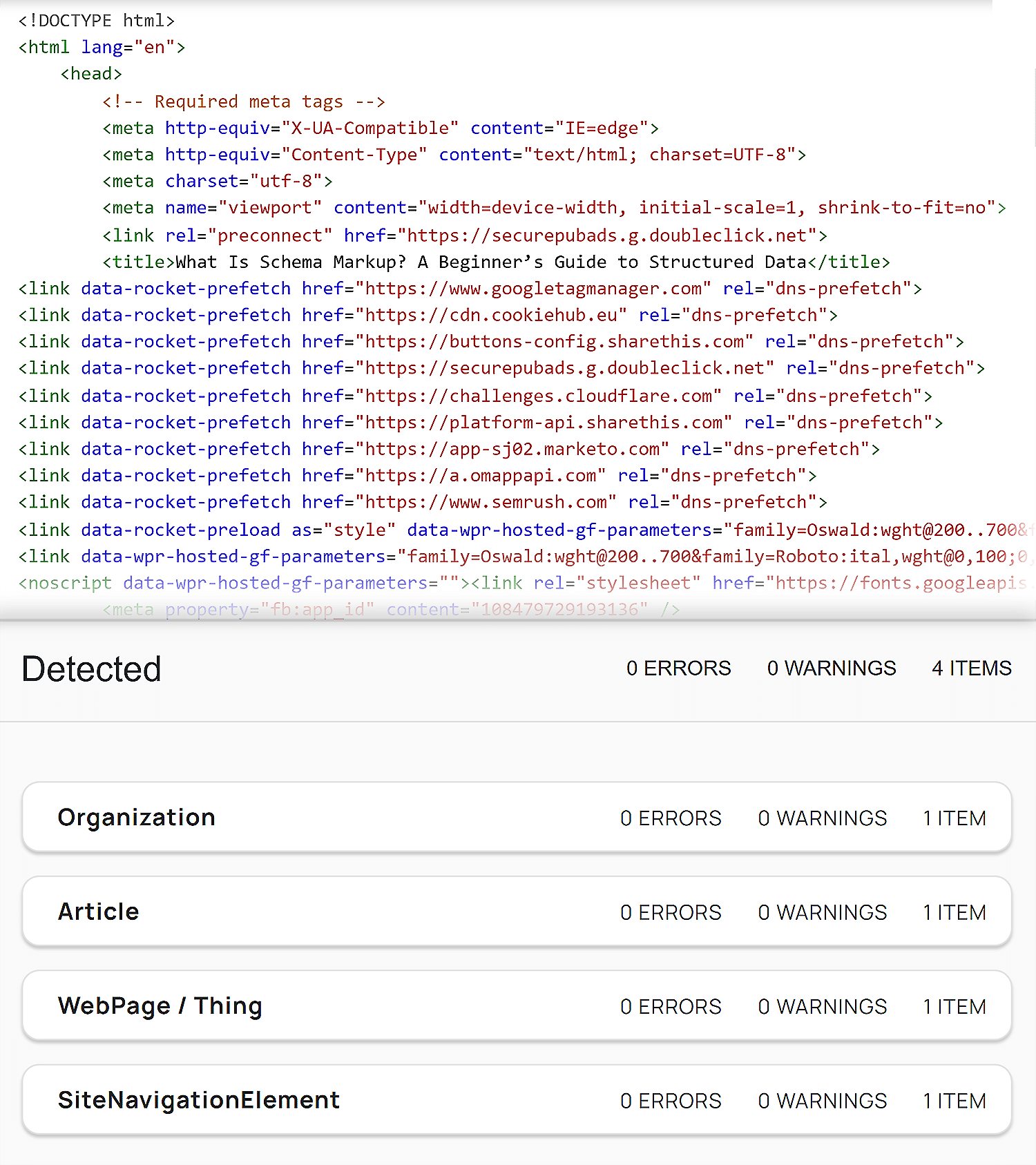Click the Content-Type meta tag line
The height and width of the screenshot is (1165, 1036).
coord(454,155)
